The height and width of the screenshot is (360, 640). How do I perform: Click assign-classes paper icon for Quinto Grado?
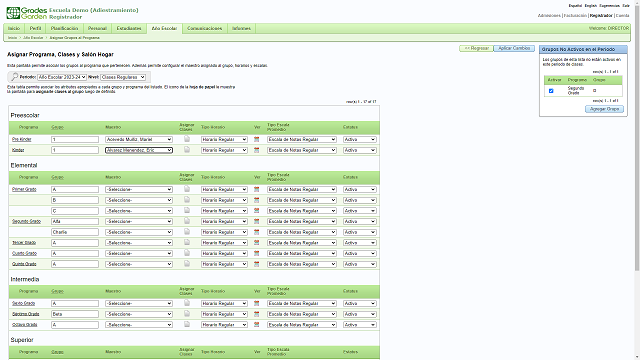point(187,264)
